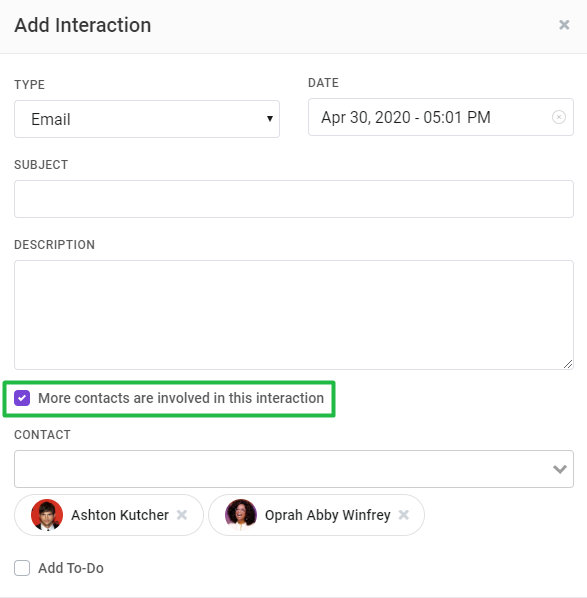The height and width of the screenshot is (598, 587).
Task: Remove Ashton Kutcher from contacts
Action: [x=182, y=515]
